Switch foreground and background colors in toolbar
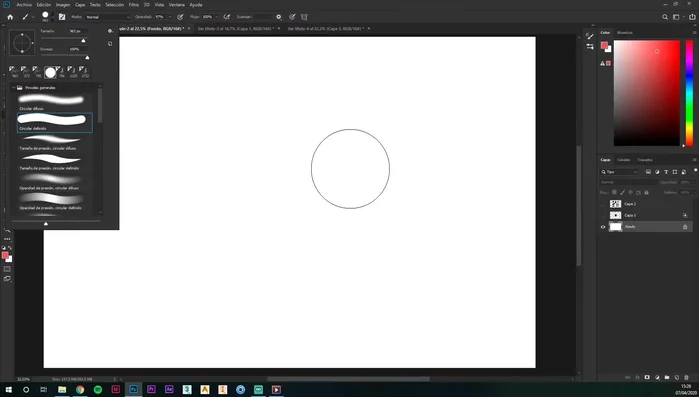The image size is (699, 397). (10, 248)
